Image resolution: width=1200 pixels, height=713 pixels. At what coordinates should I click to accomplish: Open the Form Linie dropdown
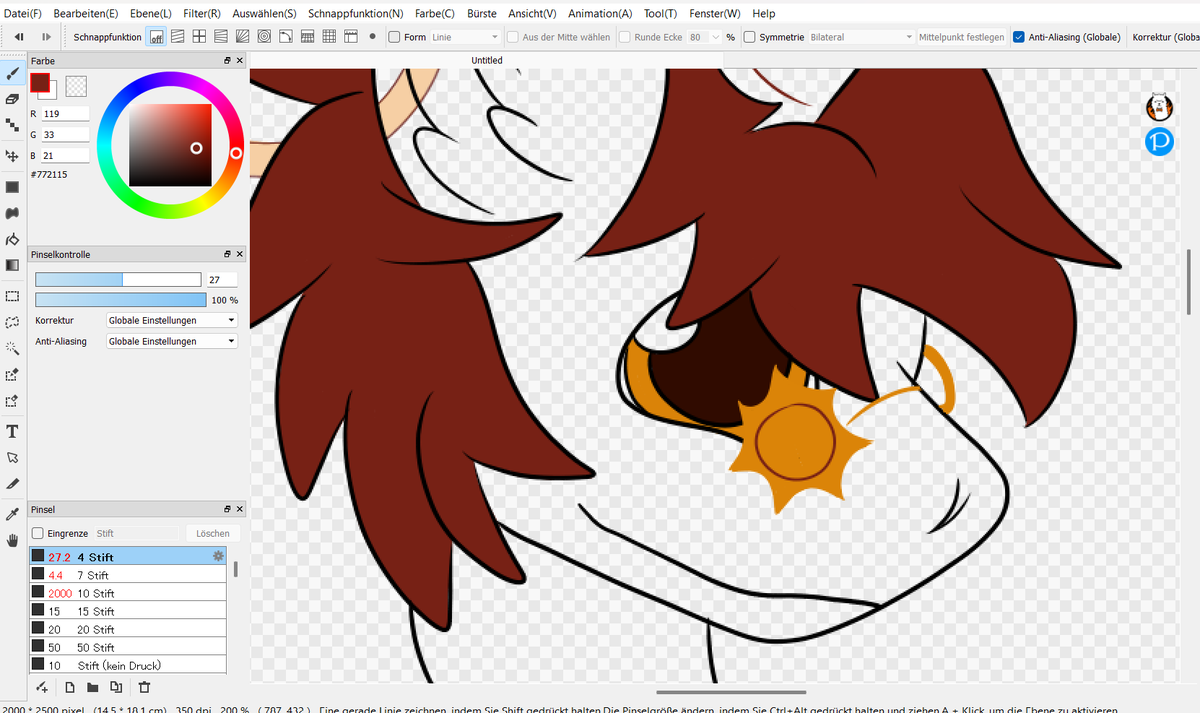point(465,37)
